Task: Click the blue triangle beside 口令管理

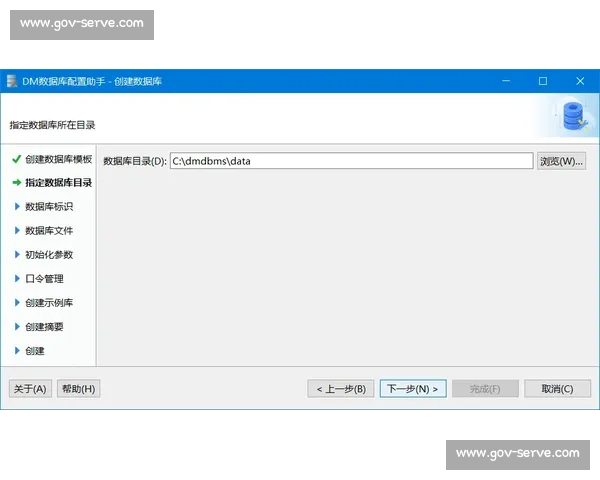Action: point(17,279)
